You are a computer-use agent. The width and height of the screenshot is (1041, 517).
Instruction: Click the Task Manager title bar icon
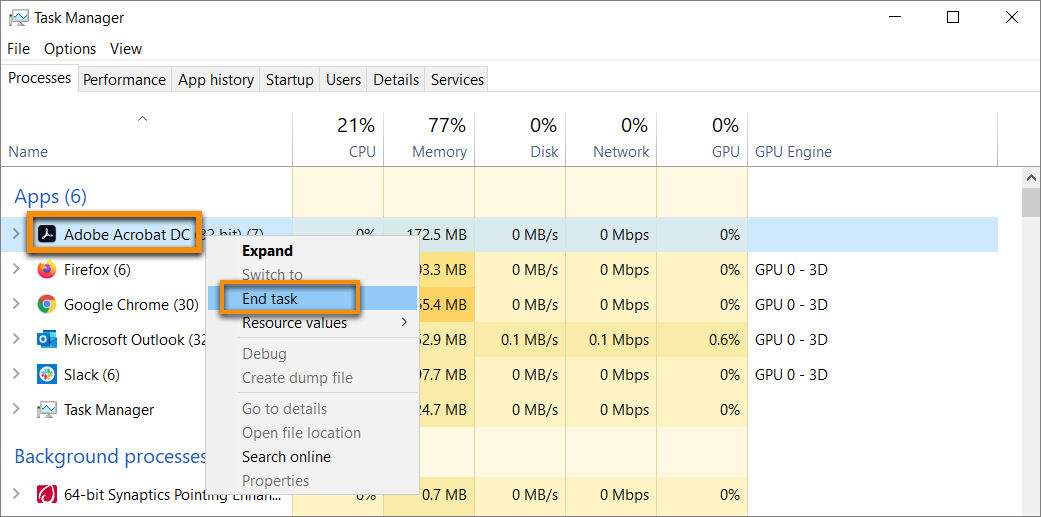click(x=18, y=18)
